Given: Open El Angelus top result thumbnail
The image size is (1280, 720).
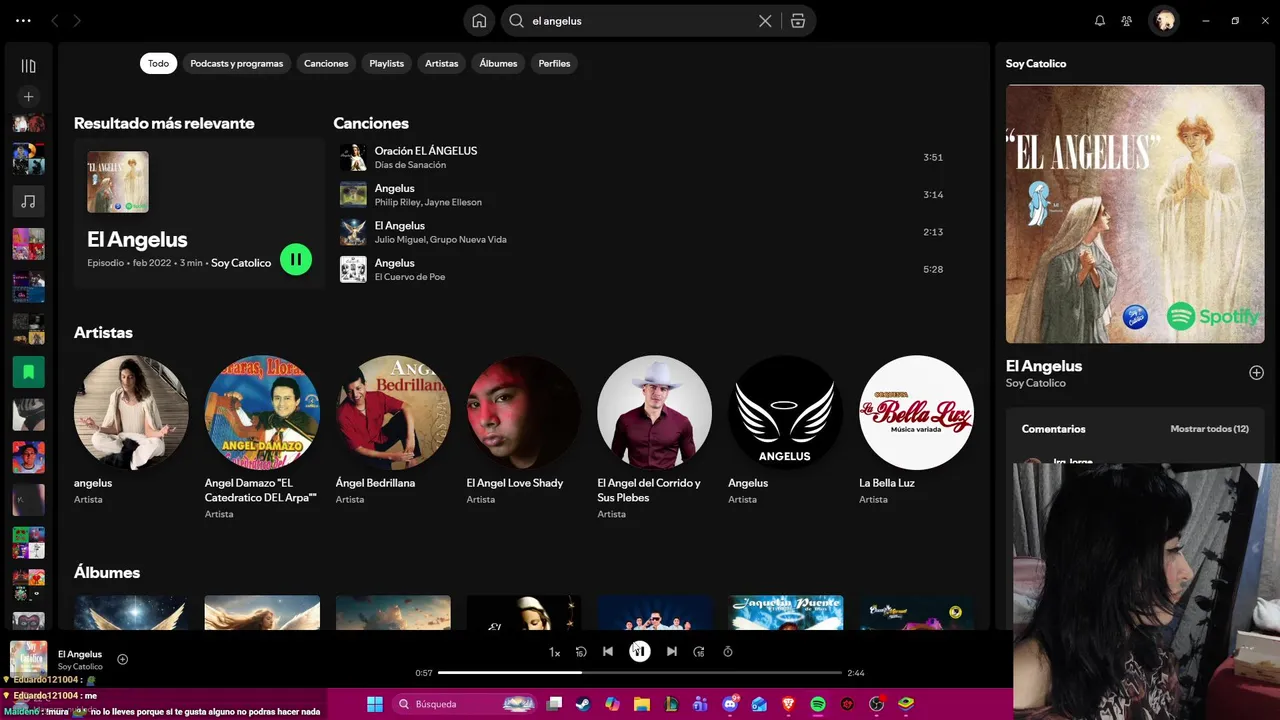Looking at the screenshot, I should 118,182.
